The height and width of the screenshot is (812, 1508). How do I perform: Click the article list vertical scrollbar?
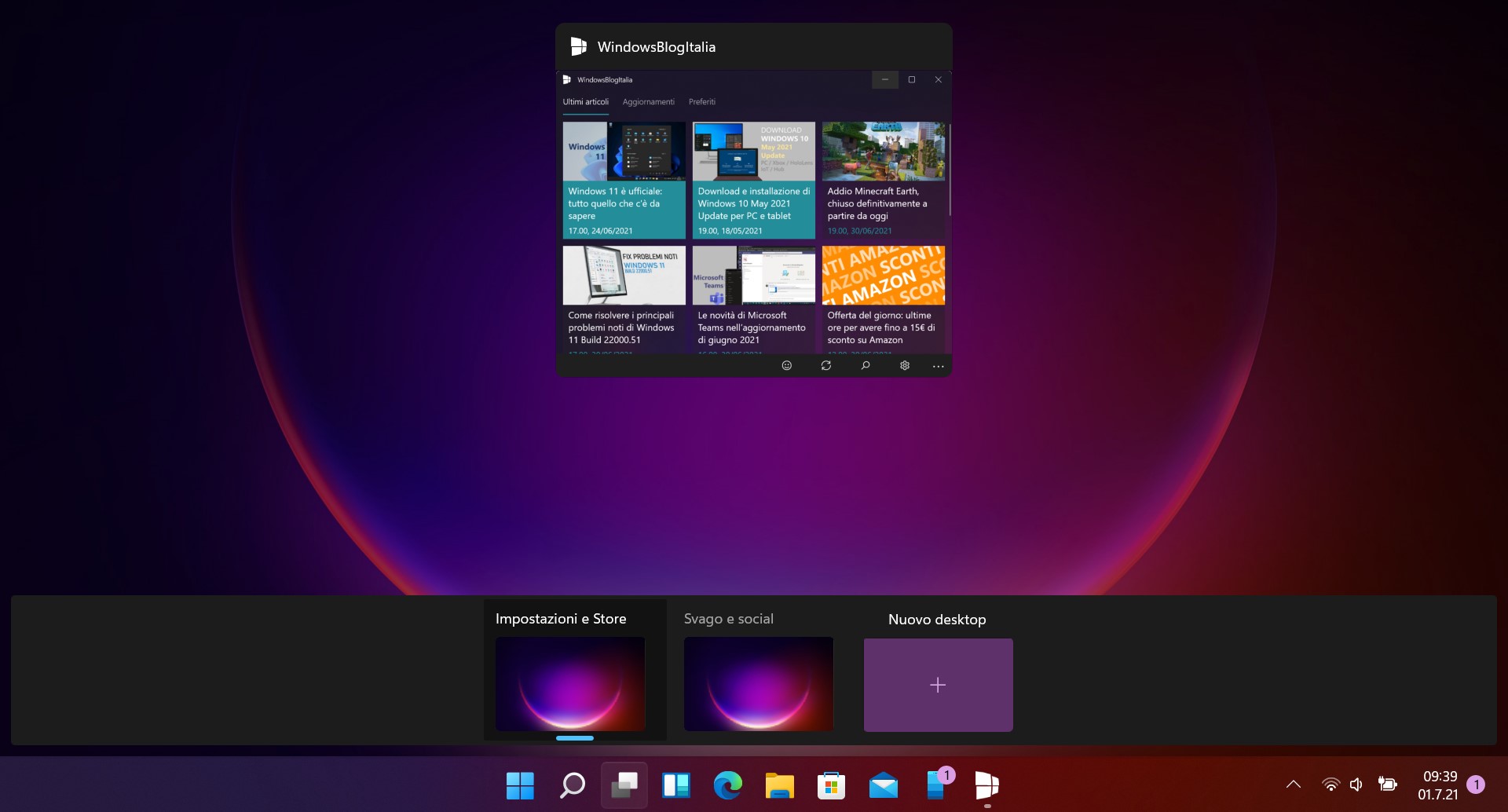(950, 169)
